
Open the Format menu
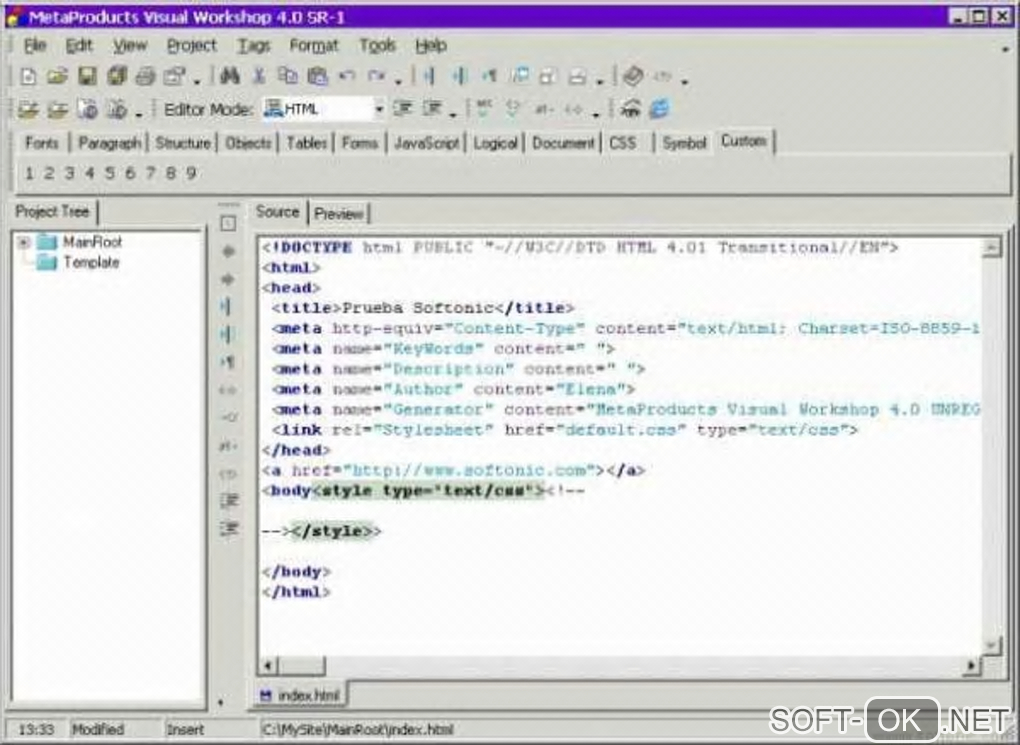(x=314, y=46)
